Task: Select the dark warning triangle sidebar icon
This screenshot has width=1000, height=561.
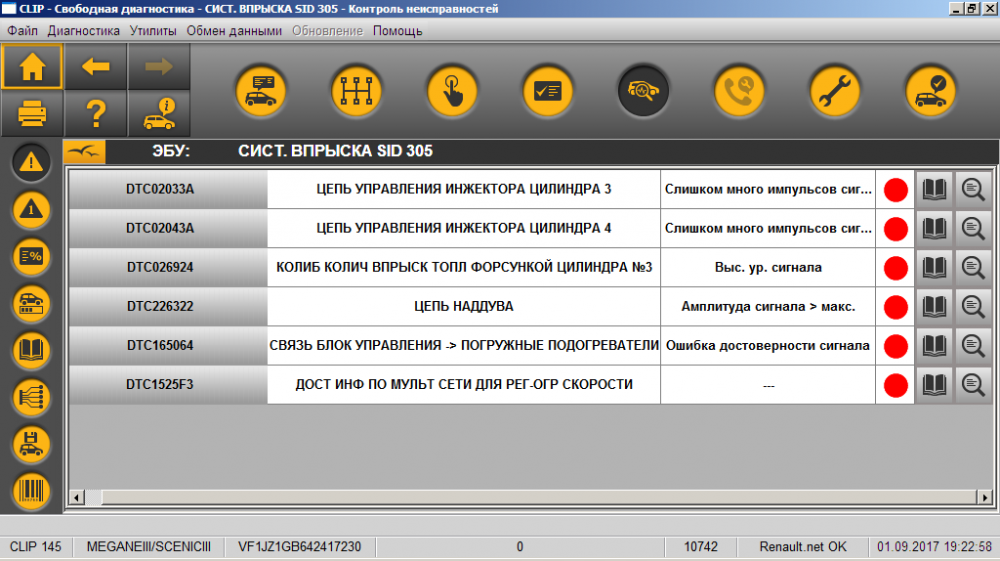Action: (31, 162)
